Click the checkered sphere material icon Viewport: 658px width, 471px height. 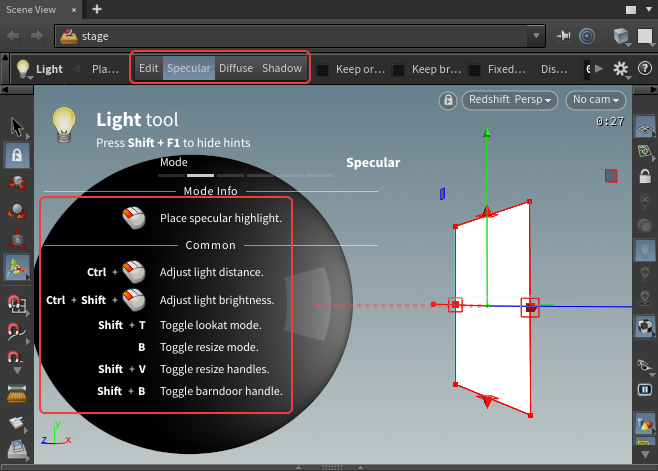[645, 326]
